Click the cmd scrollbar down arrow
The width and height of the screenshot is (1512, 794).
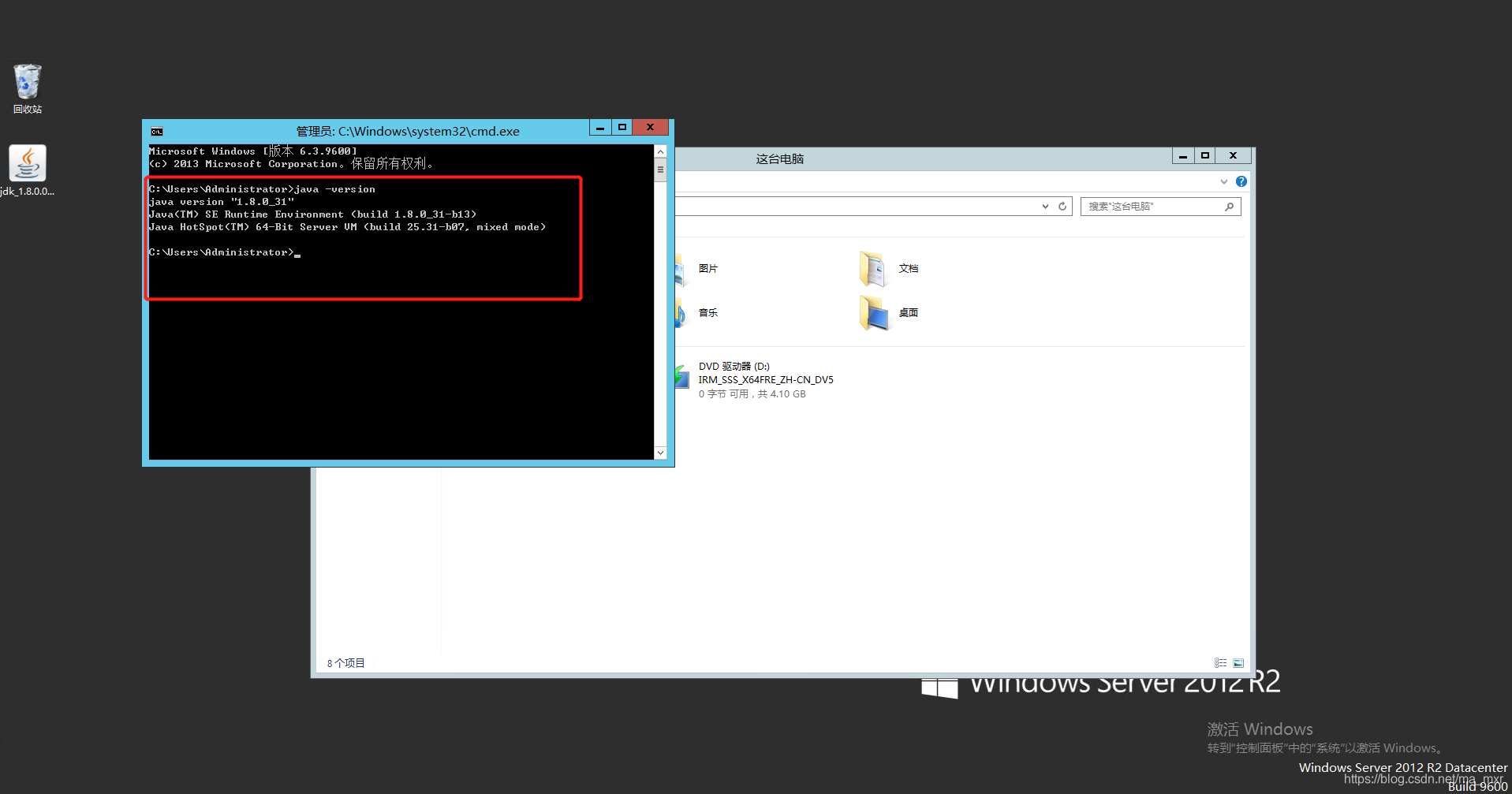(660, 453)
